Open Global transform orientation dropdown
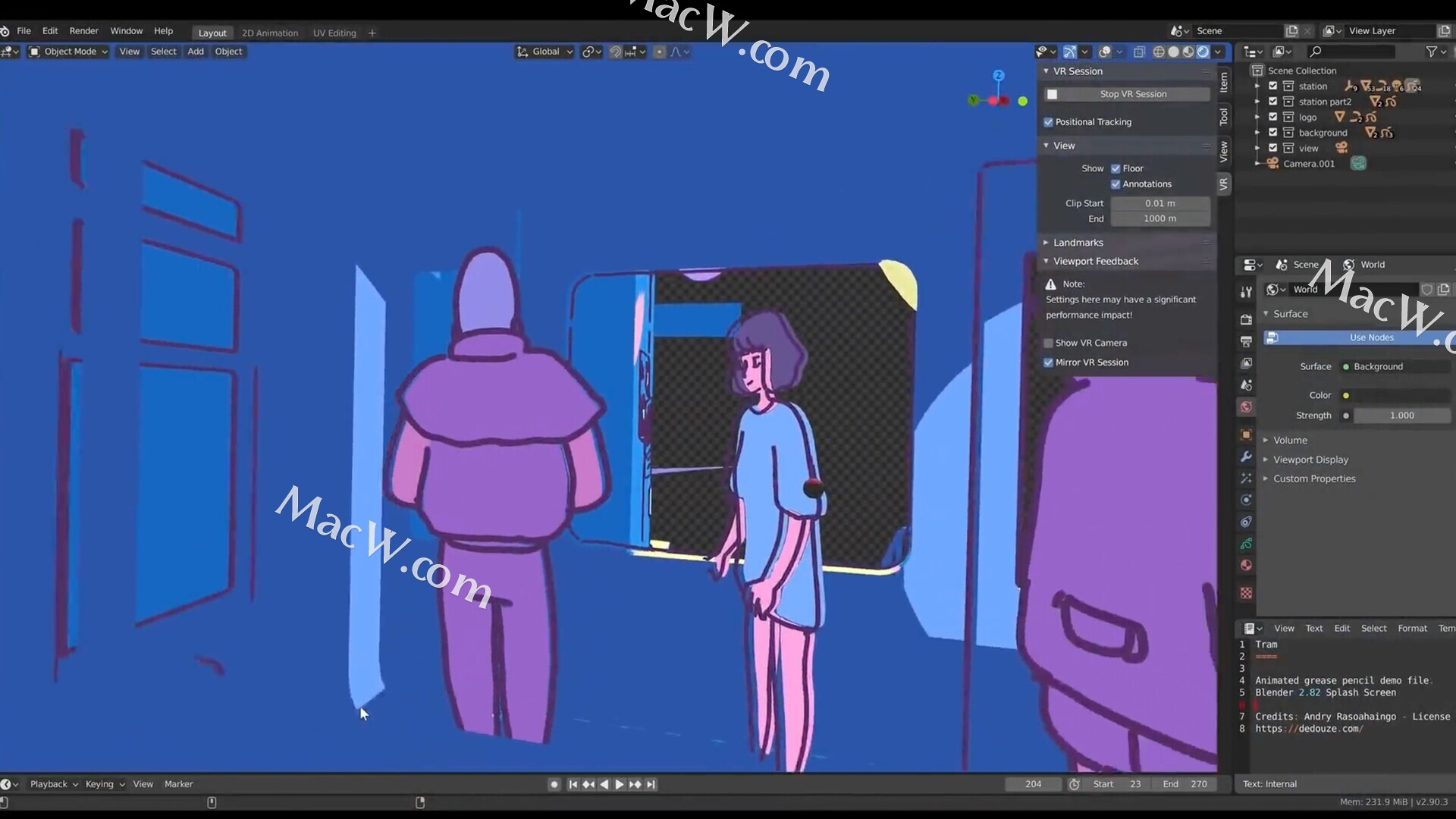The width and height of the screenshot is (1456, 819). 544,52
